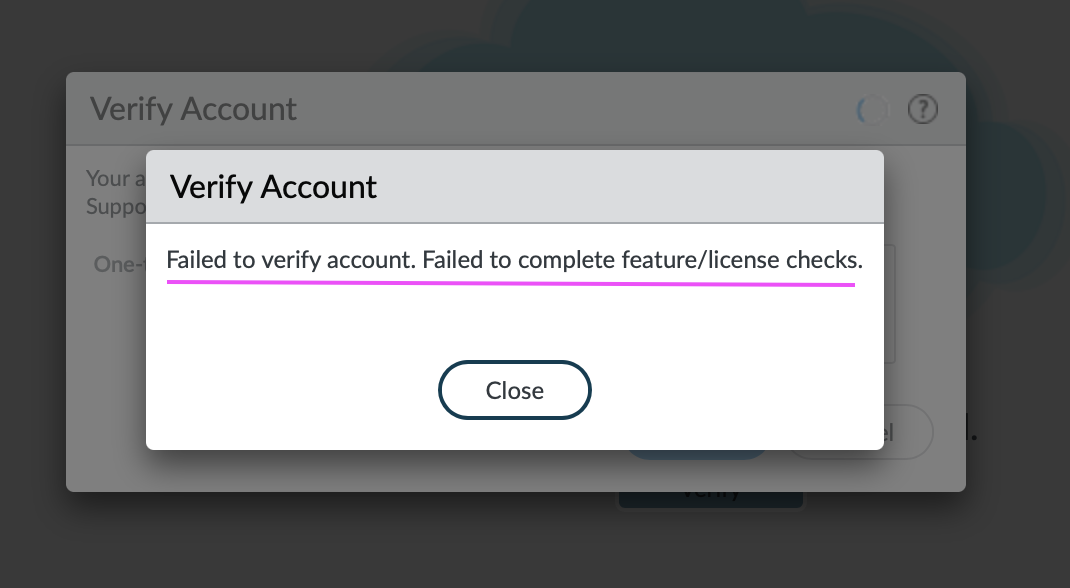Click the outlined help icon in the header
The height and width of the screenshot is (588, 1070).
click(922, 110)
